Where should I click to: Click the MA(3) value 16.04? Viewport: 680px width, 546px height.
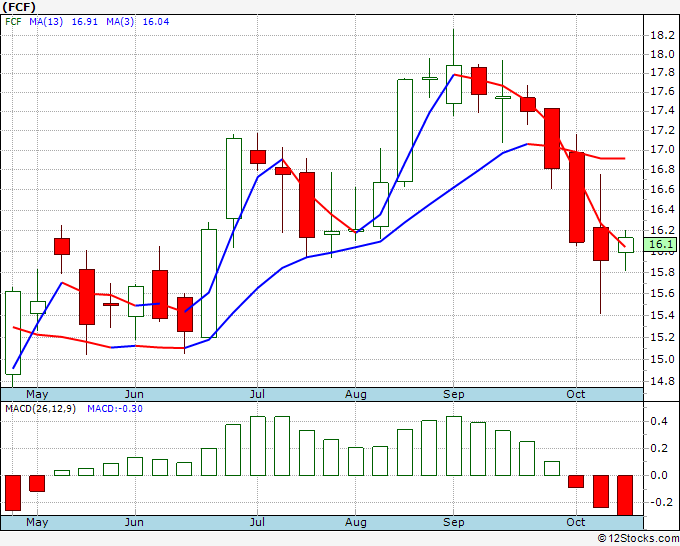pyautogui.click(x=156, y=22)
